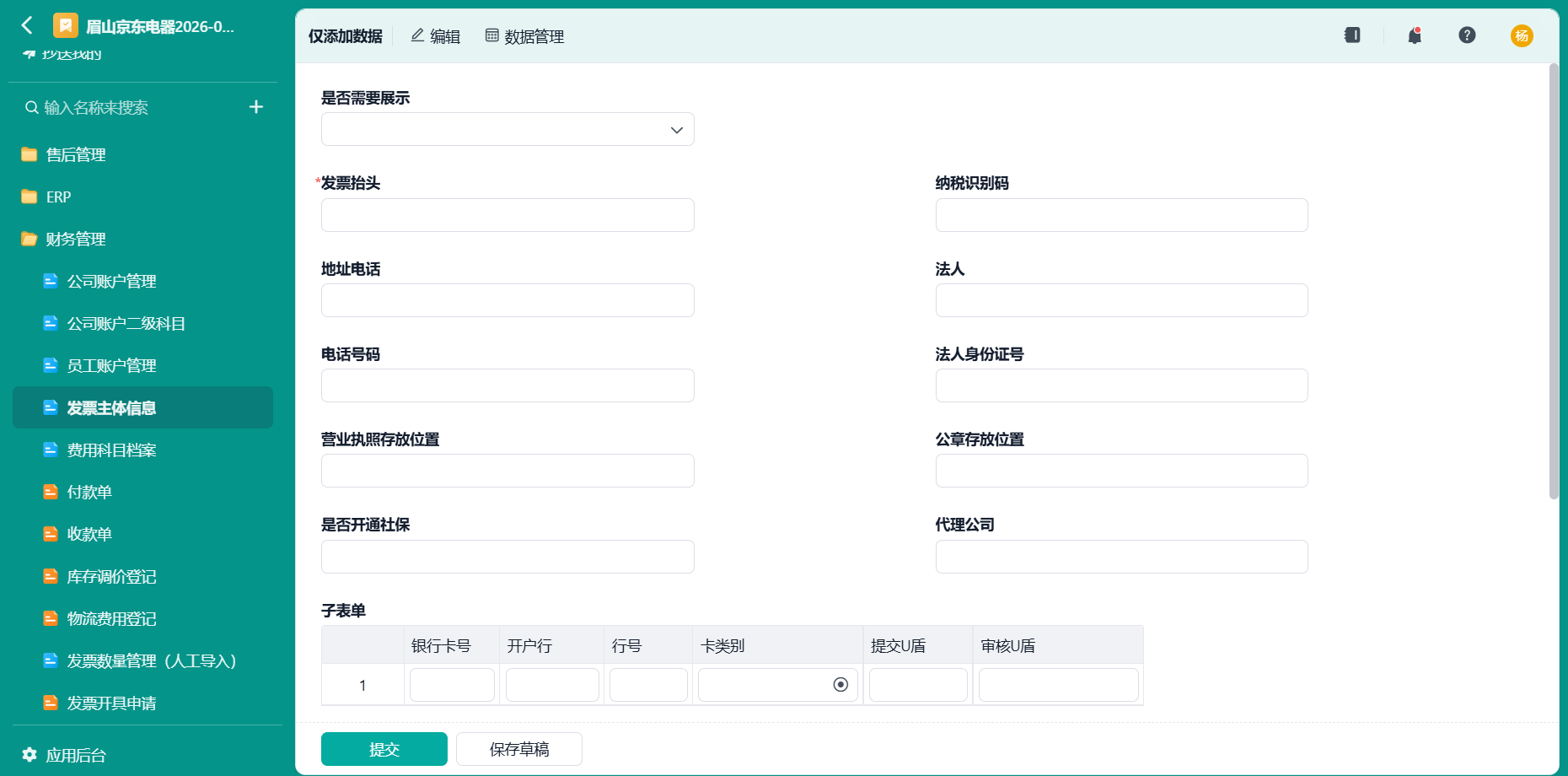Click the 发票开具申请 form icon
Screen dimensions: 1568x776
pyautogui.click(x=51, y=703)
